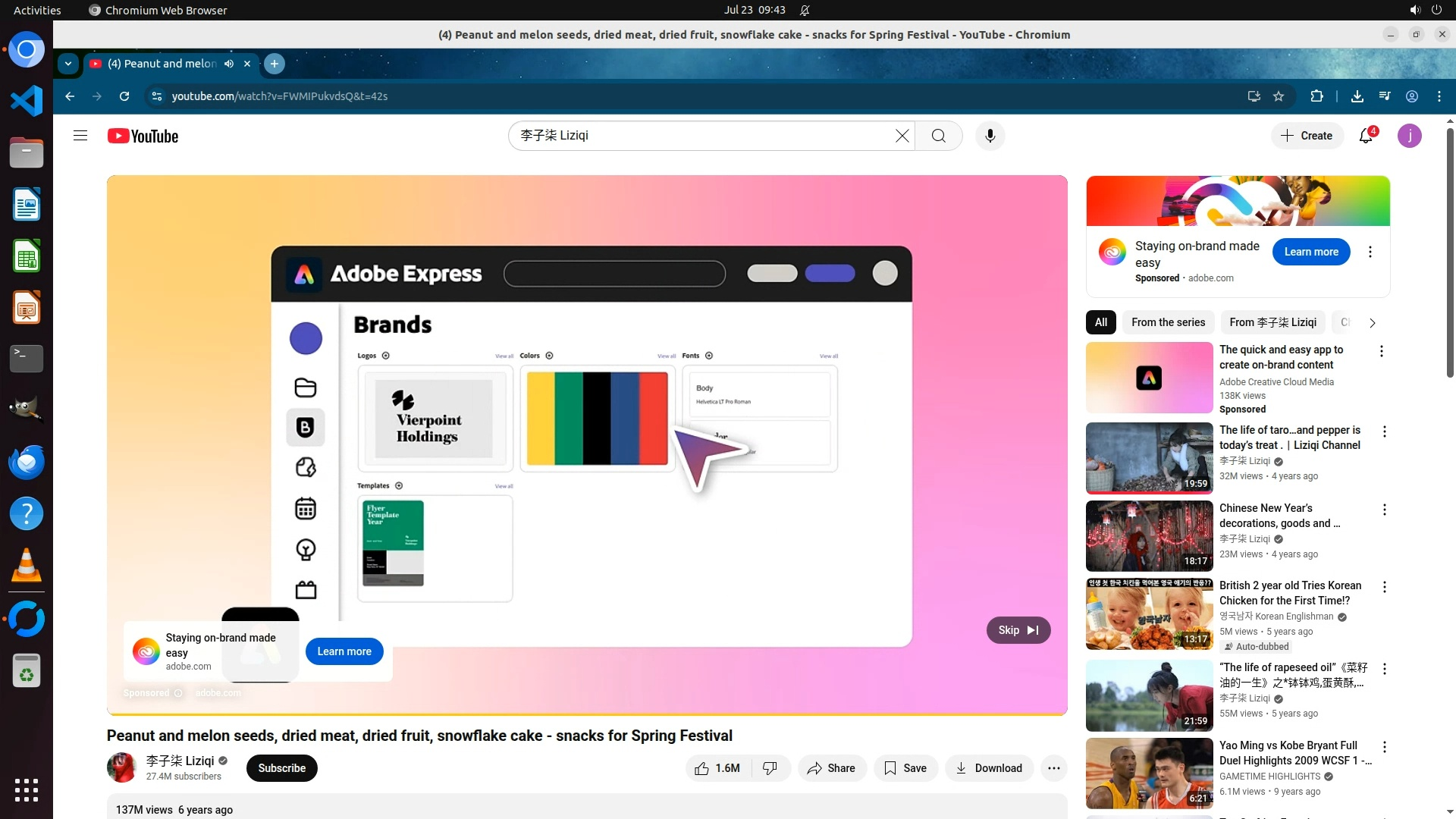Clear the search box text
The height and width of the screenshot is (819, 1456).
tap(902, 136)
